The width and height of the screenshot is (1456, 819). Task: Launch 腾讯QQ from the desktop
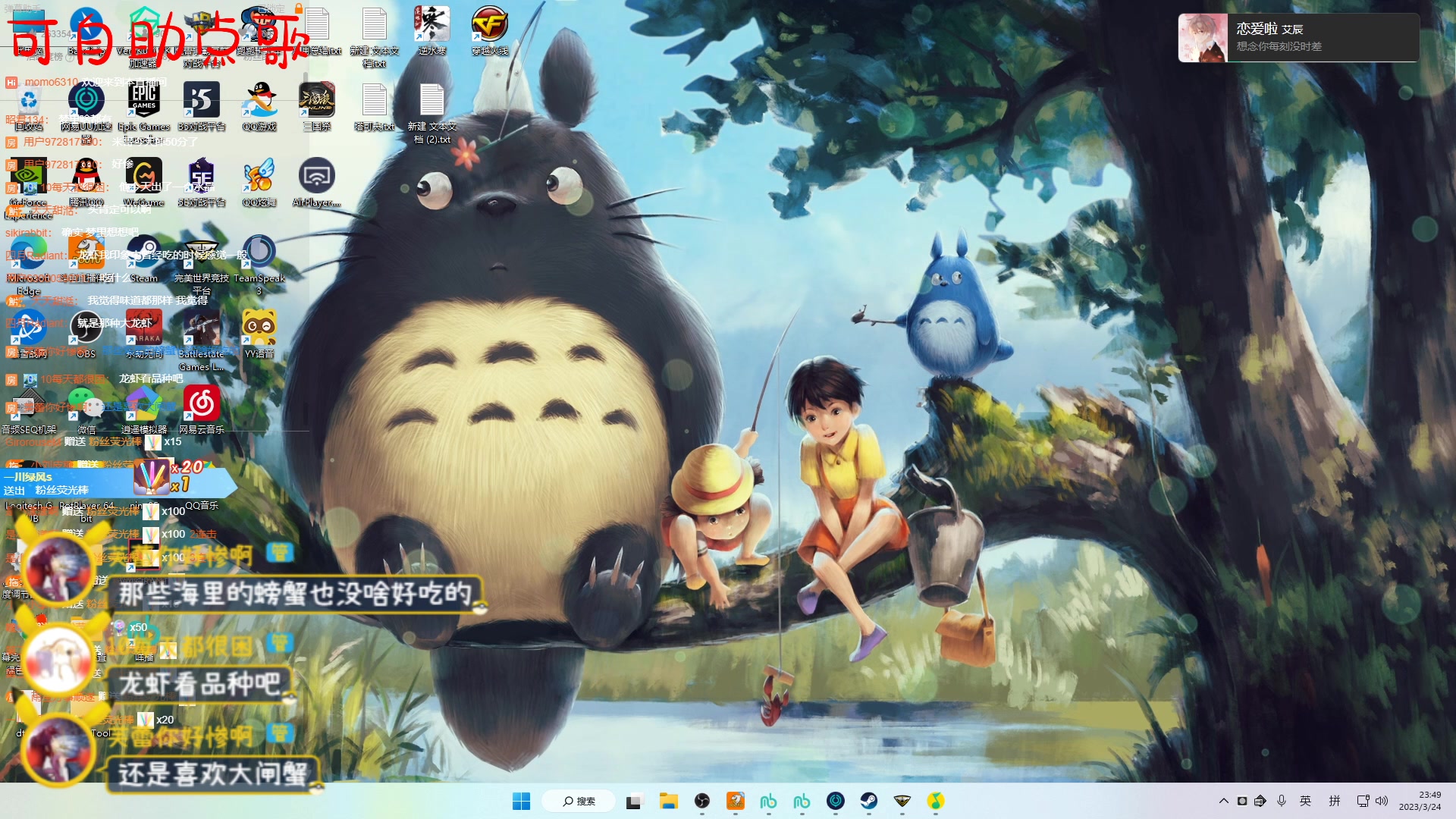(86, 182)
